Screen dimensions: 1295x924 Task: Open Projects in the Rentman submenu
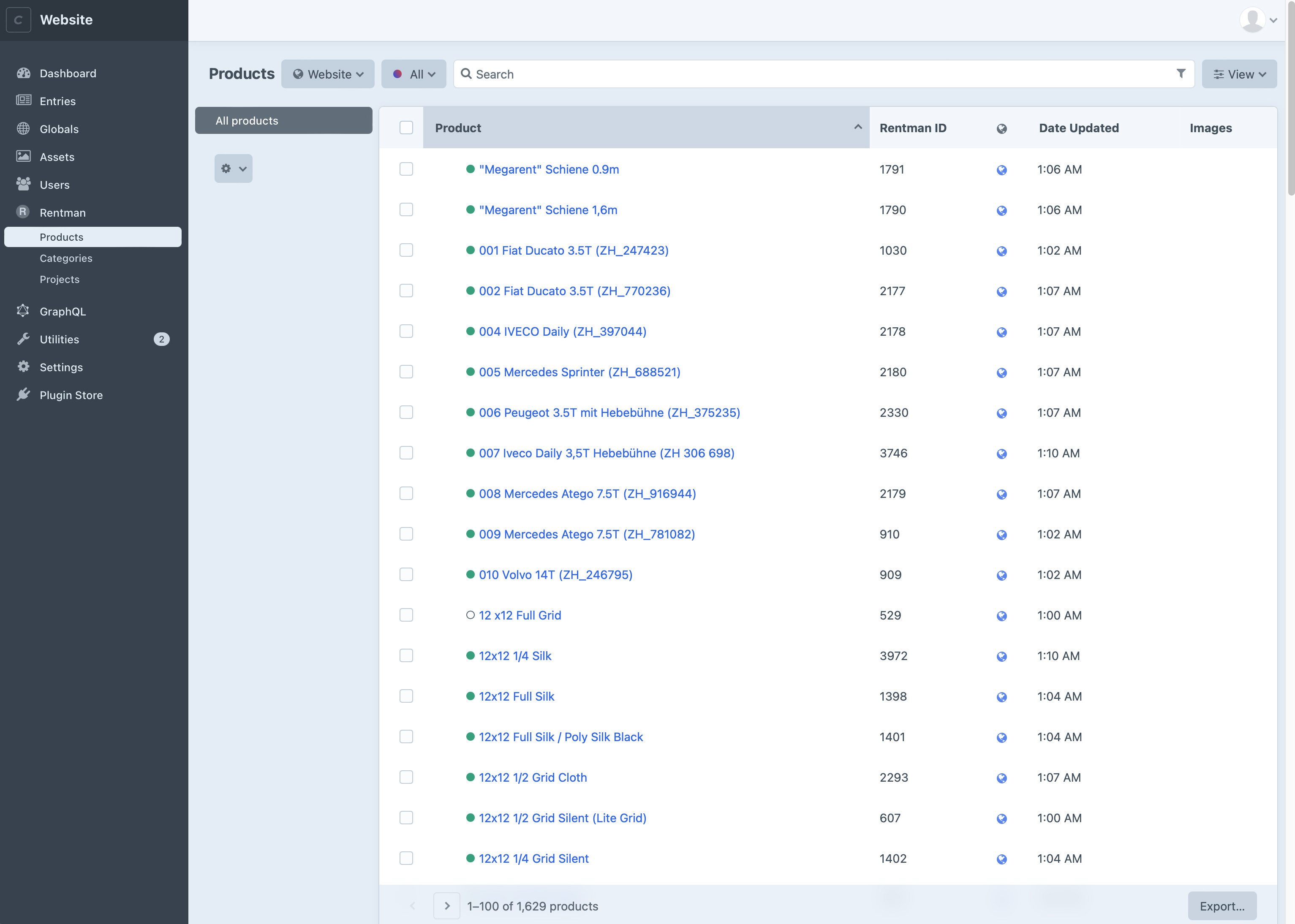coord(60,280)
